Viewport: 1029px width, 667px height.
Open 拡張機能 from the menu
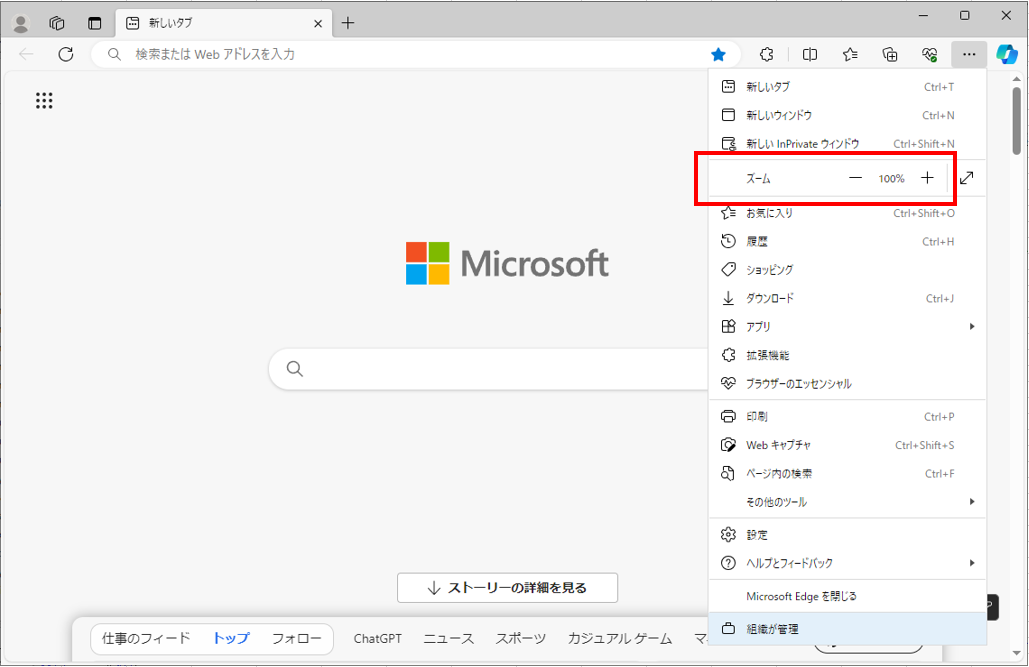coord(847,355)
